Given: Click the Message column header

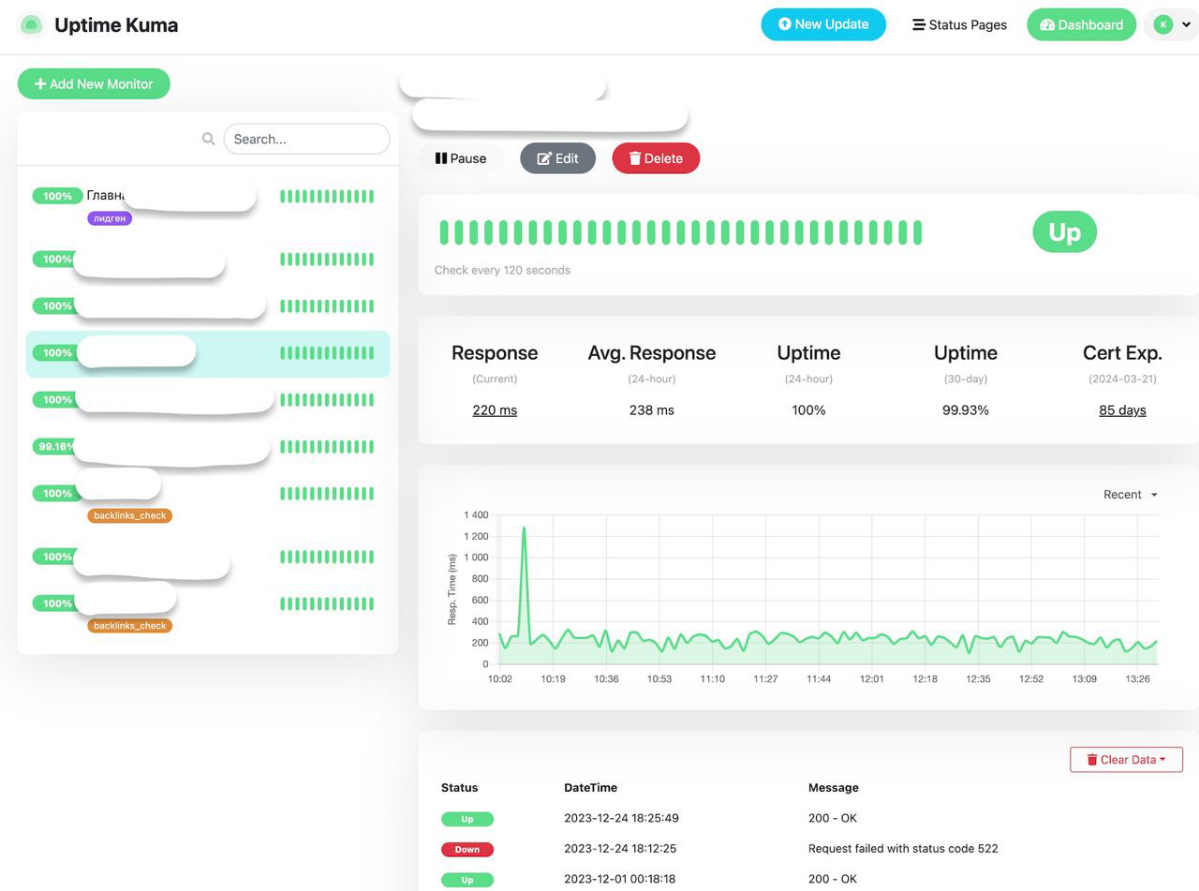Looking at the screenshot, I should coord(833,787).
